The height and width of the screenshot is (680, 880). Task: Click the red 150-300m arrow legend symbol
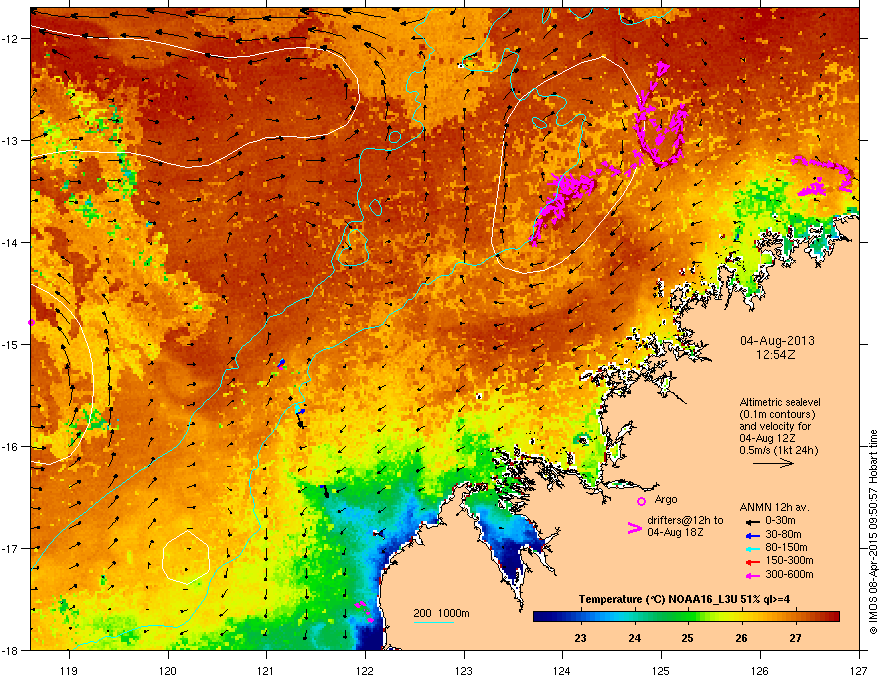tap(752, 562)
